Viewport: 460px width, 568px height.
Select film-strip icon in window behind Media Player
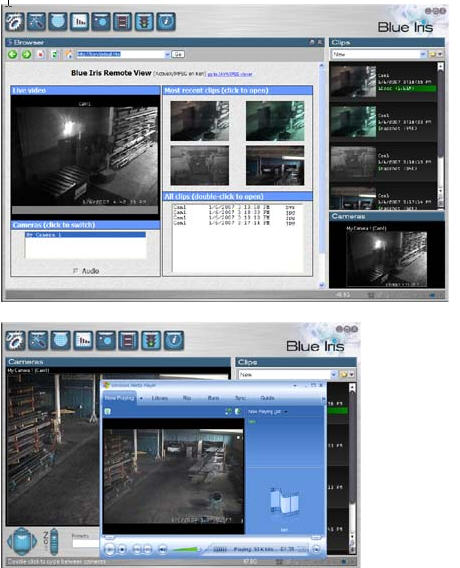click(x=128, y=341)
